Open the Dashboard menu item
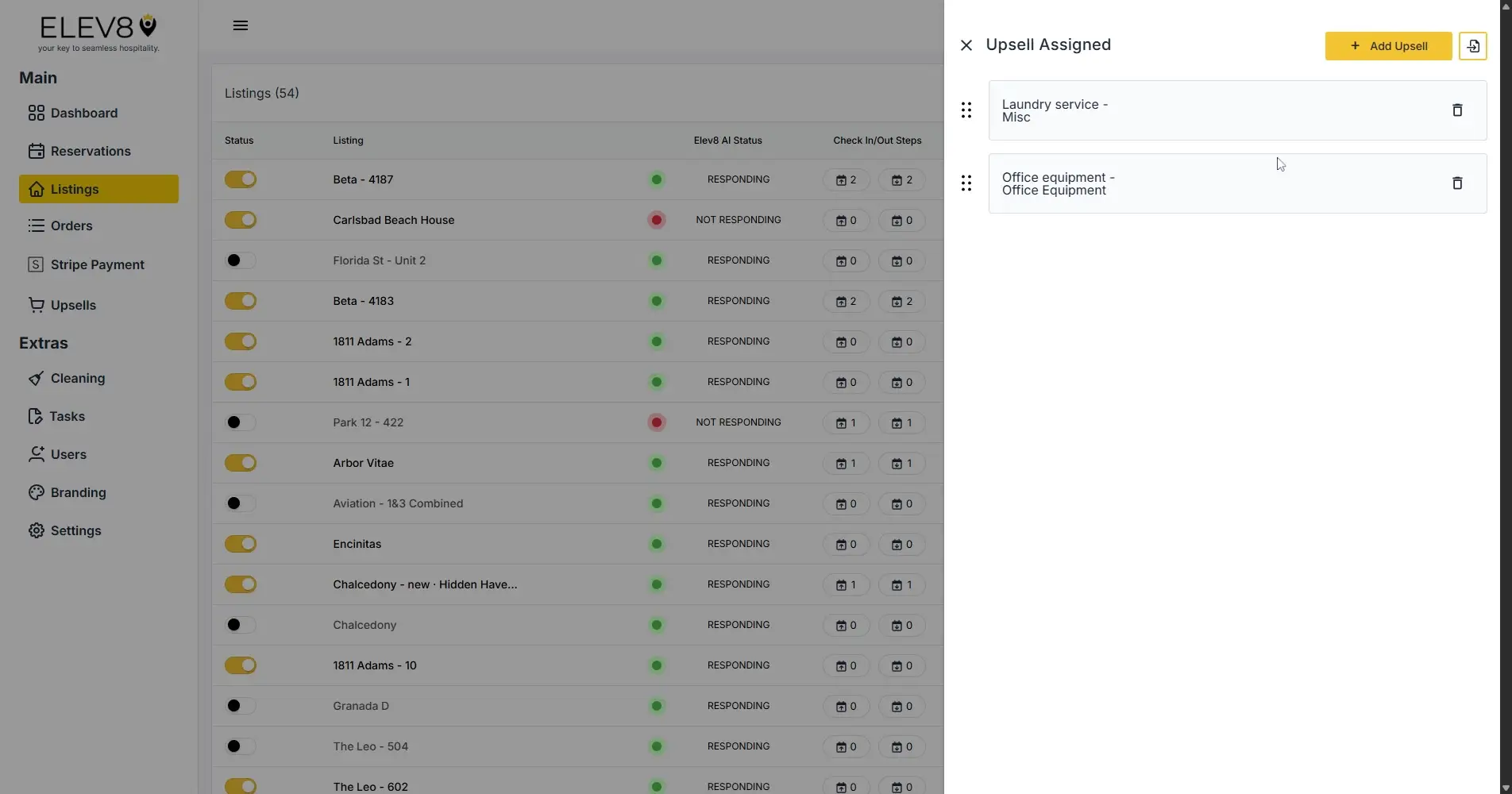Image resolution: width=1512 pixels, height=794 pixels. point(83,113)
